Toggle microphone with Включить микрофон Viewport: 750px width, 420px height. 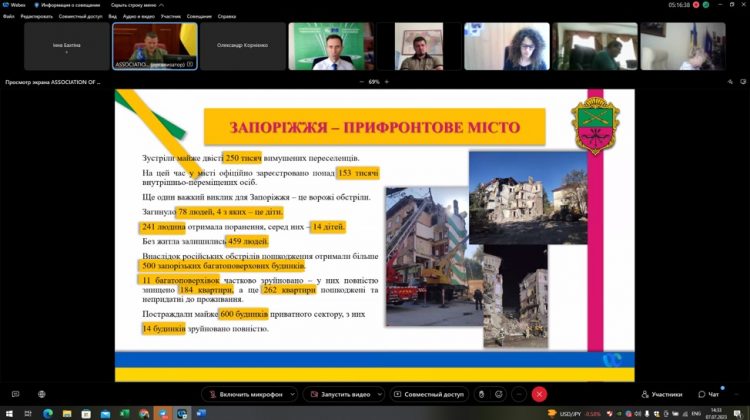point(246,394)
